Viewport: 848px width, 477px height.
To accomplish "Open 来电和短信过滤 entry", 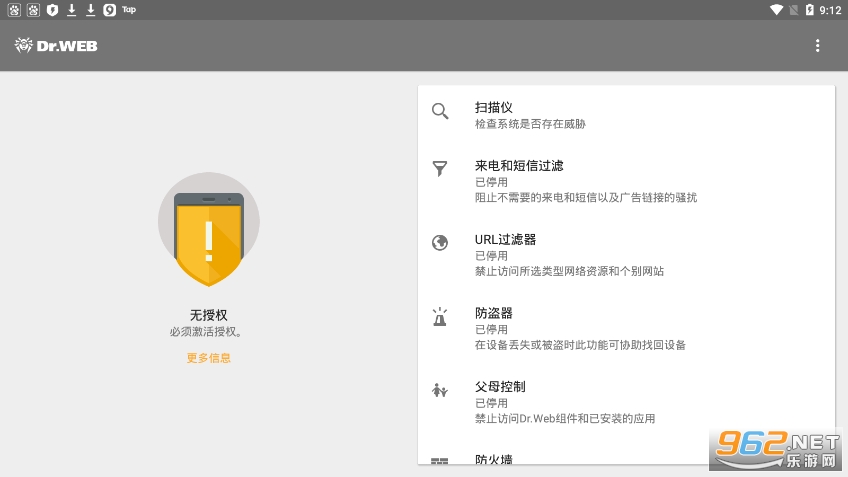I will [626, 181].
